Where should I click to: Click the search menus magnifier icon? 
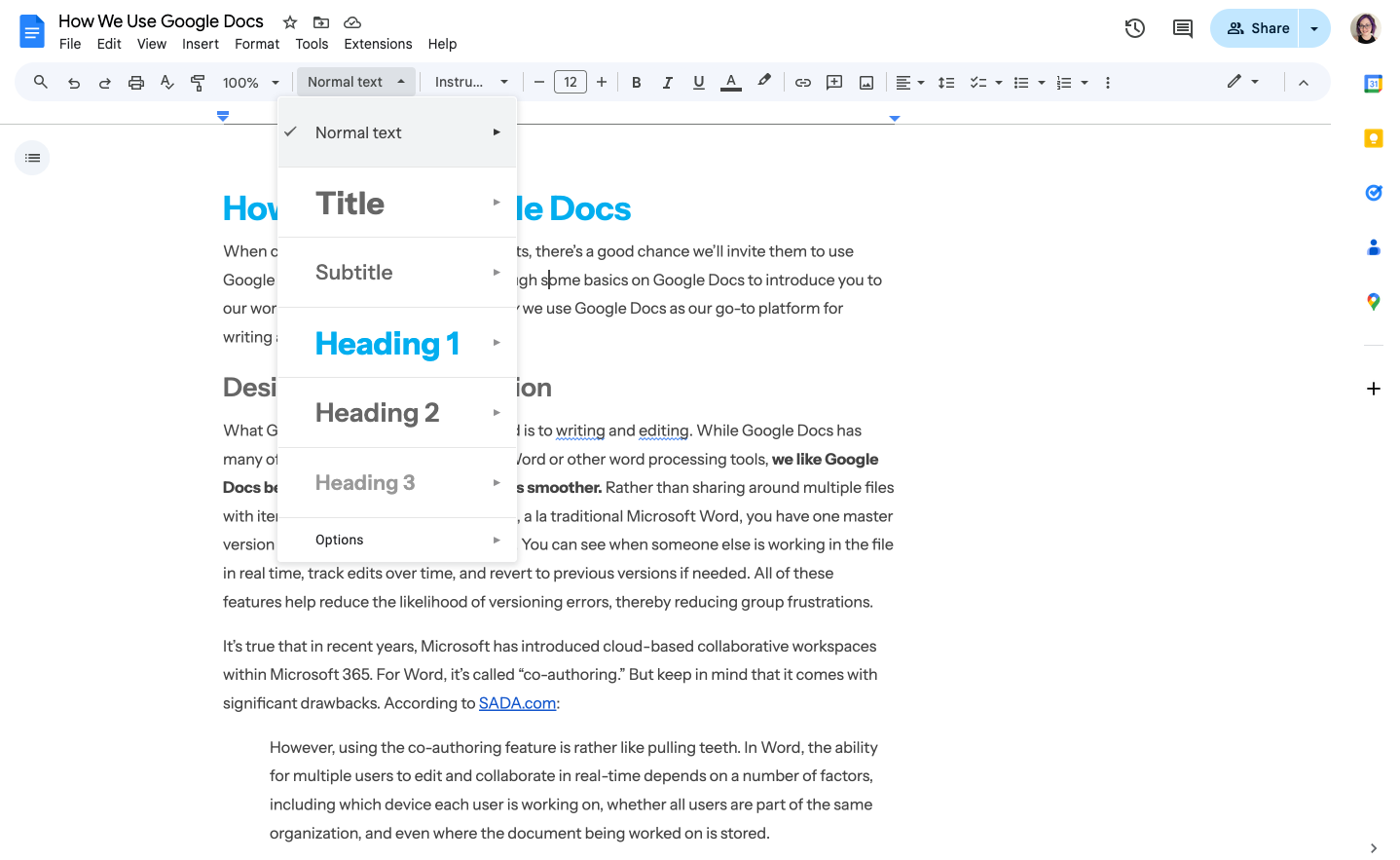pyautogui.click(x=41, y=83)
